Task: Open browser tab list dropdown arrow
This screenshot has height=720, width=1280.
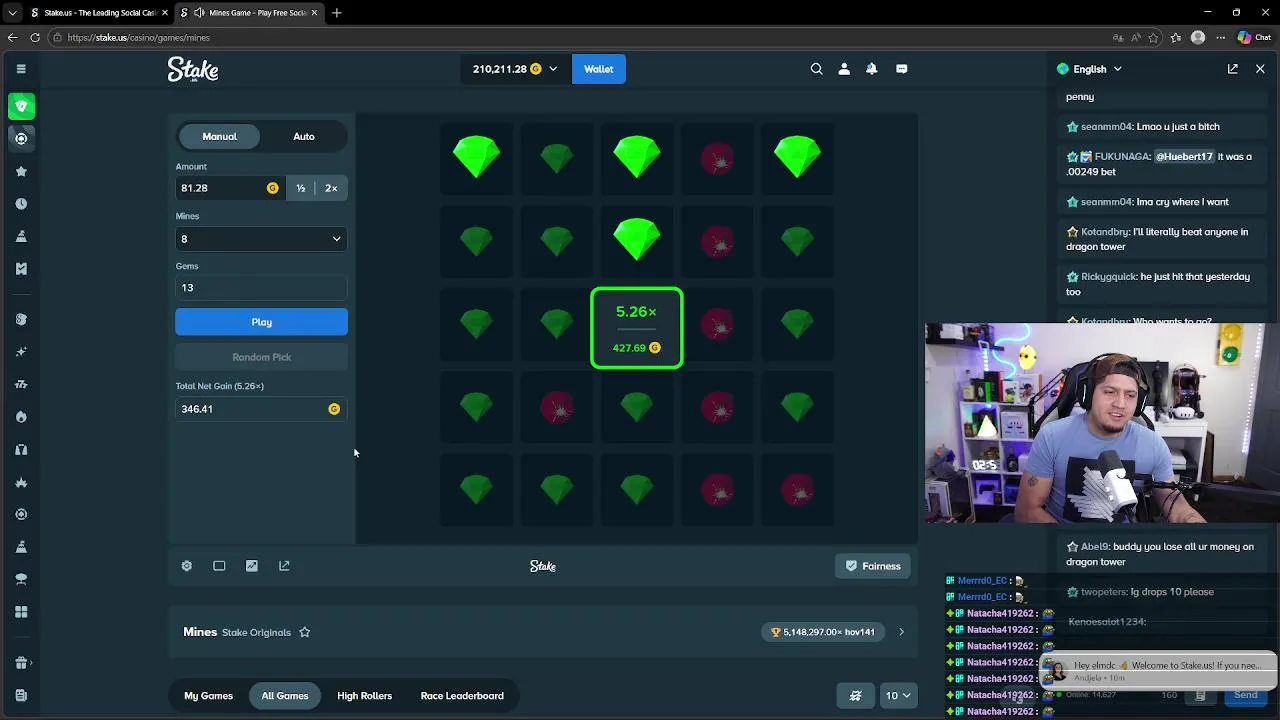Action: coord(12,13)
